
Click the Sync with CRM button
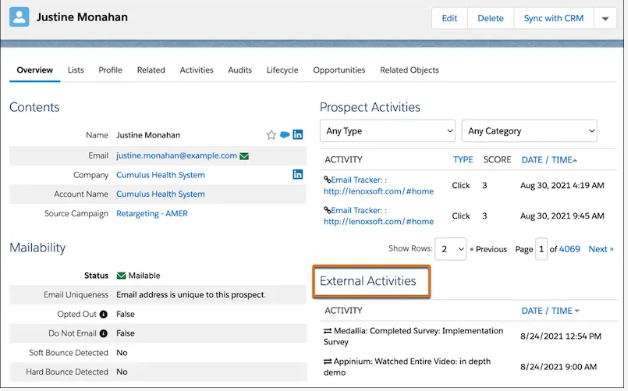pyautogui.click(x=554, y=18)
